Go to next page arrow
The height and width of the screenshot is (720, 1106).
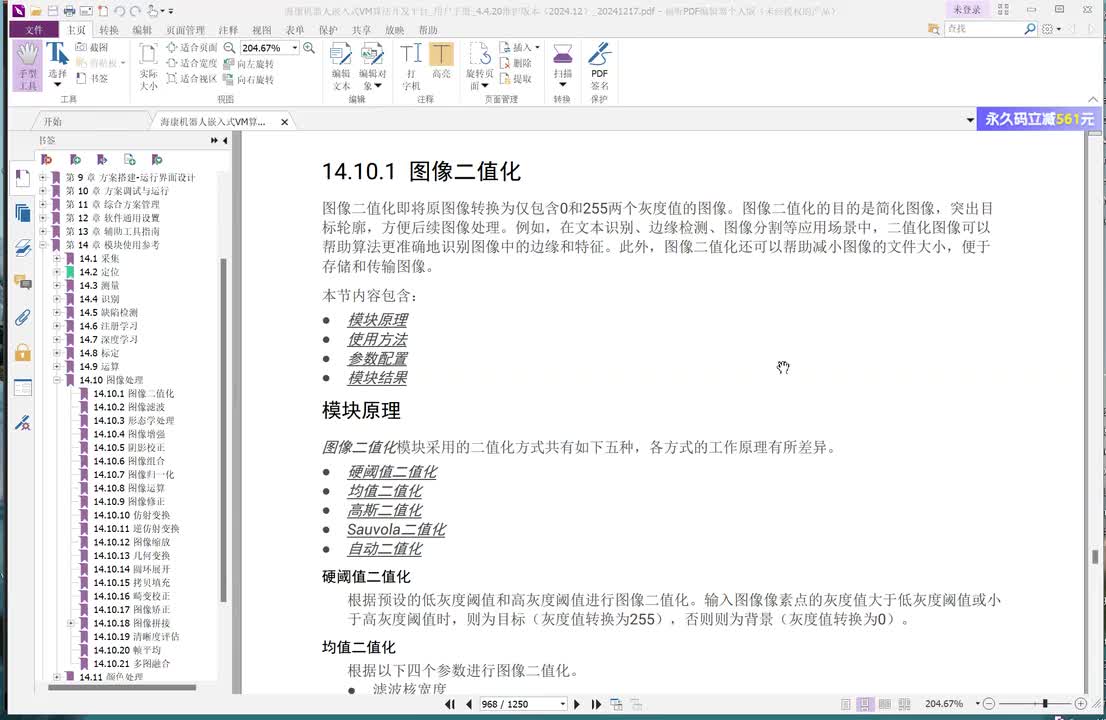[577, 704]
